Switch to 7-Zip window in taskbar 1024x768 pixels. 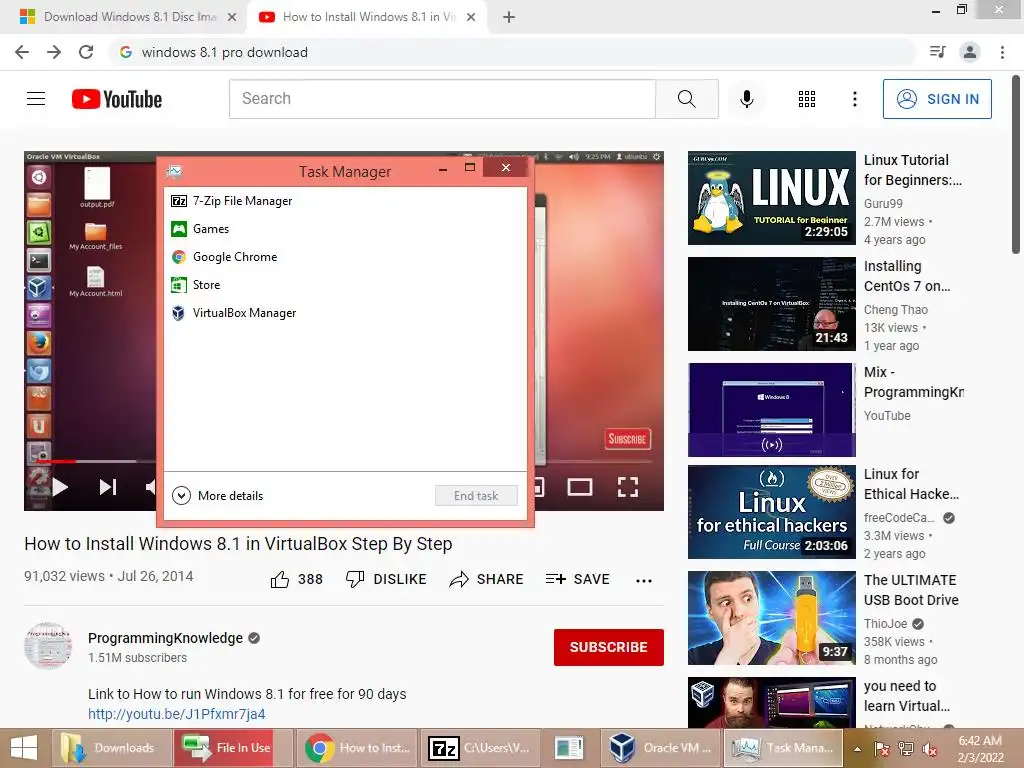tap(480, 748)
